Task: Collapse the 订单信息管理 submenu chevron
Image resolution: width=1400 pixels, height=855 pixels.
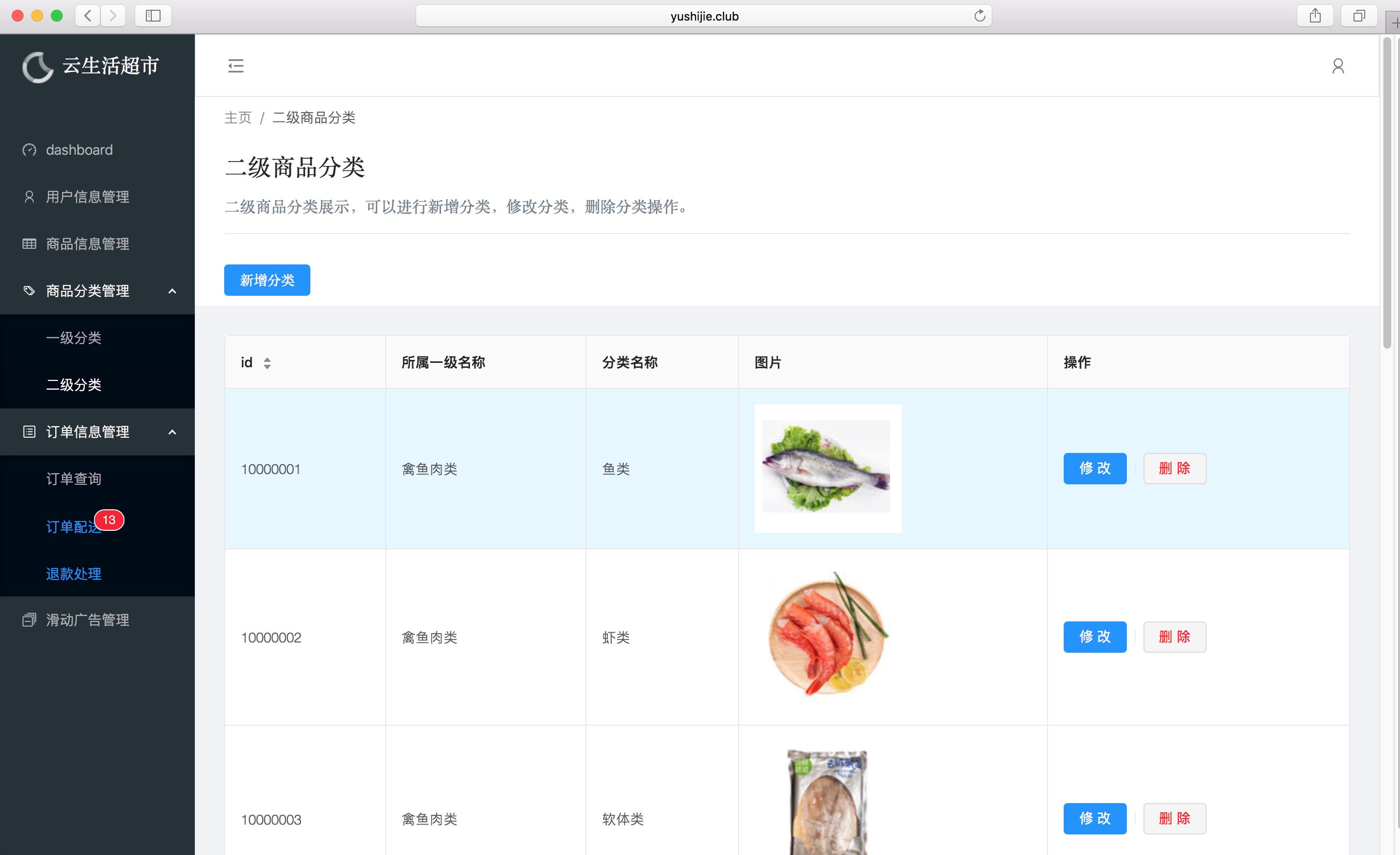Action: coord(172,432)
